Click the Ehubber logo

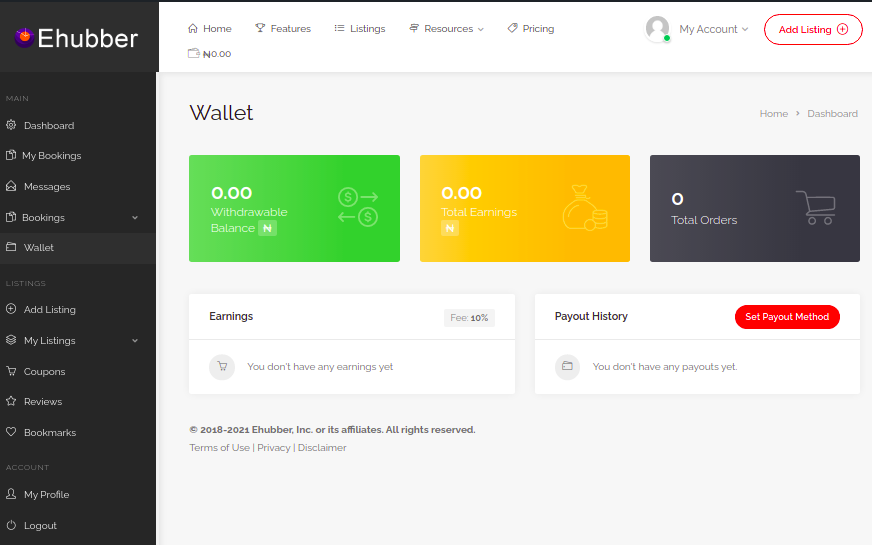[76, 38]
